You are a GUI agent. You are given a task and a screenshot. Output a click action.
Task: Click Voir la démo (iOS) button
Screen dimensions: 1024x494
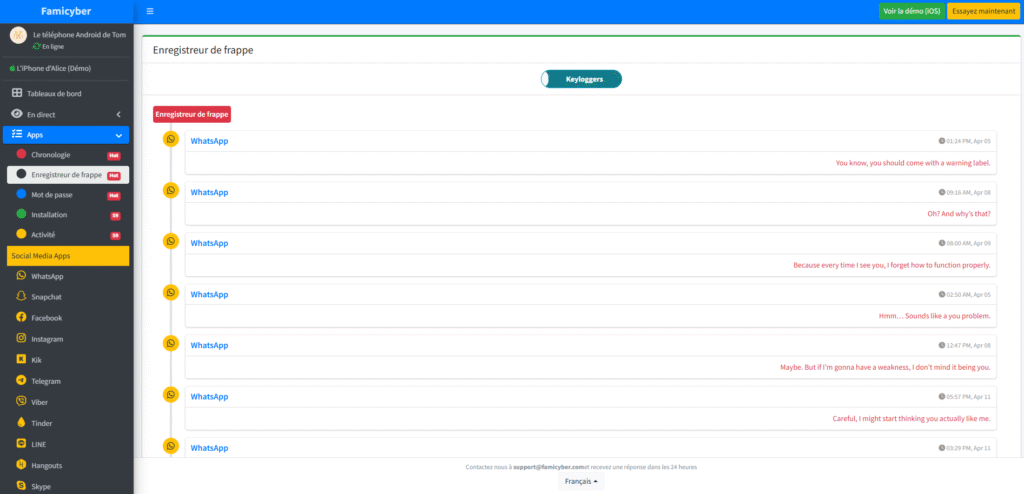[x=912, y=11]
